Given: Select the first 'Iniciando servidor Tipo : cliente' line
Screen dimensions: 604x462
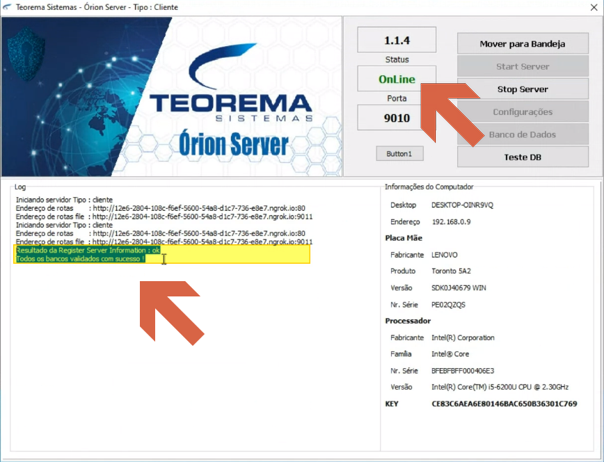Looking at the screenshot, I should tap(64, 200).
